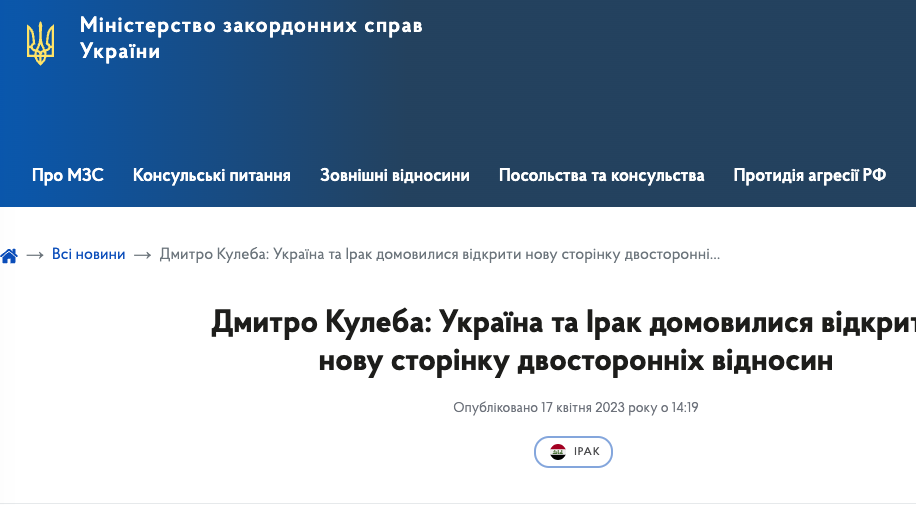The image size is (916, 505).
Task: Click headline line 'нову сторінку двосторонніх відносин'
Action: coord(575,361)
